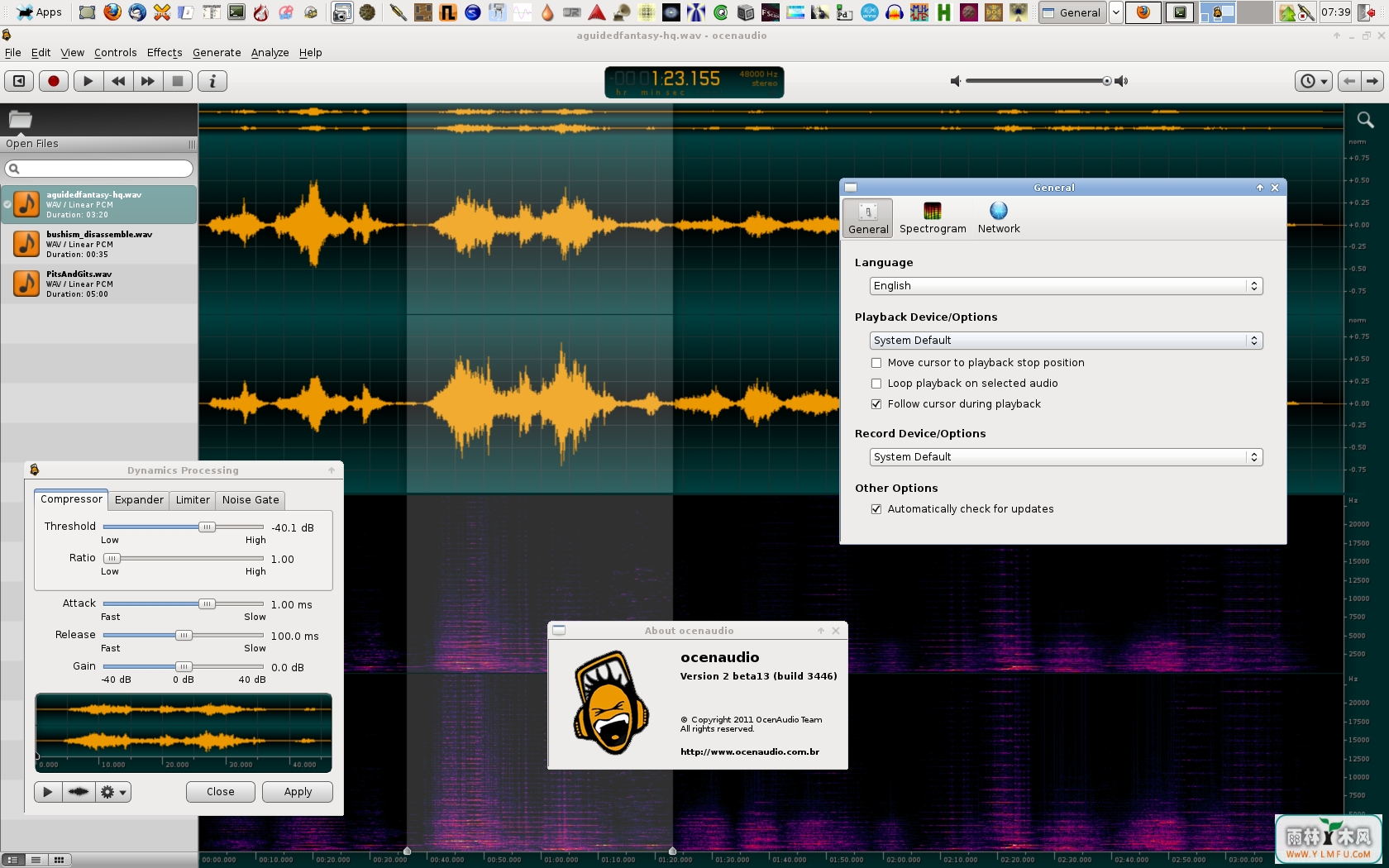Image resolution: width=1389 pixels, height=868 pixels.
Task: Switch file list to compact list view
Action: 36,860
